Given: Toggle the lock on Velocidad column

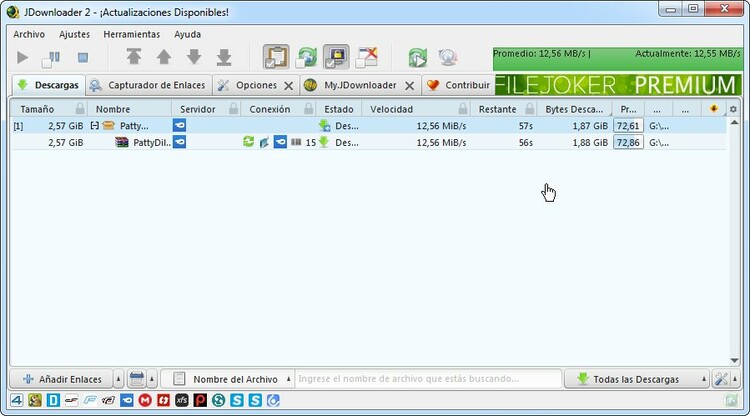Looking at the screenshot, I should point(463,109).
